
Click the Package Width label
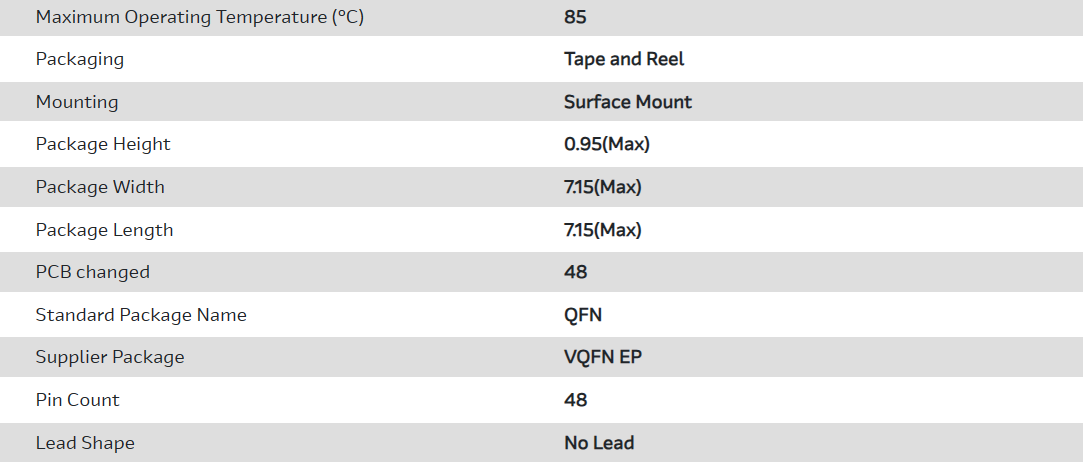100,187
